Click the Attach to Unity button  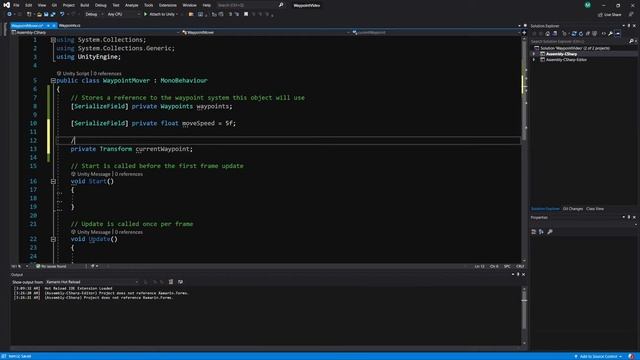tap(160, 14)
